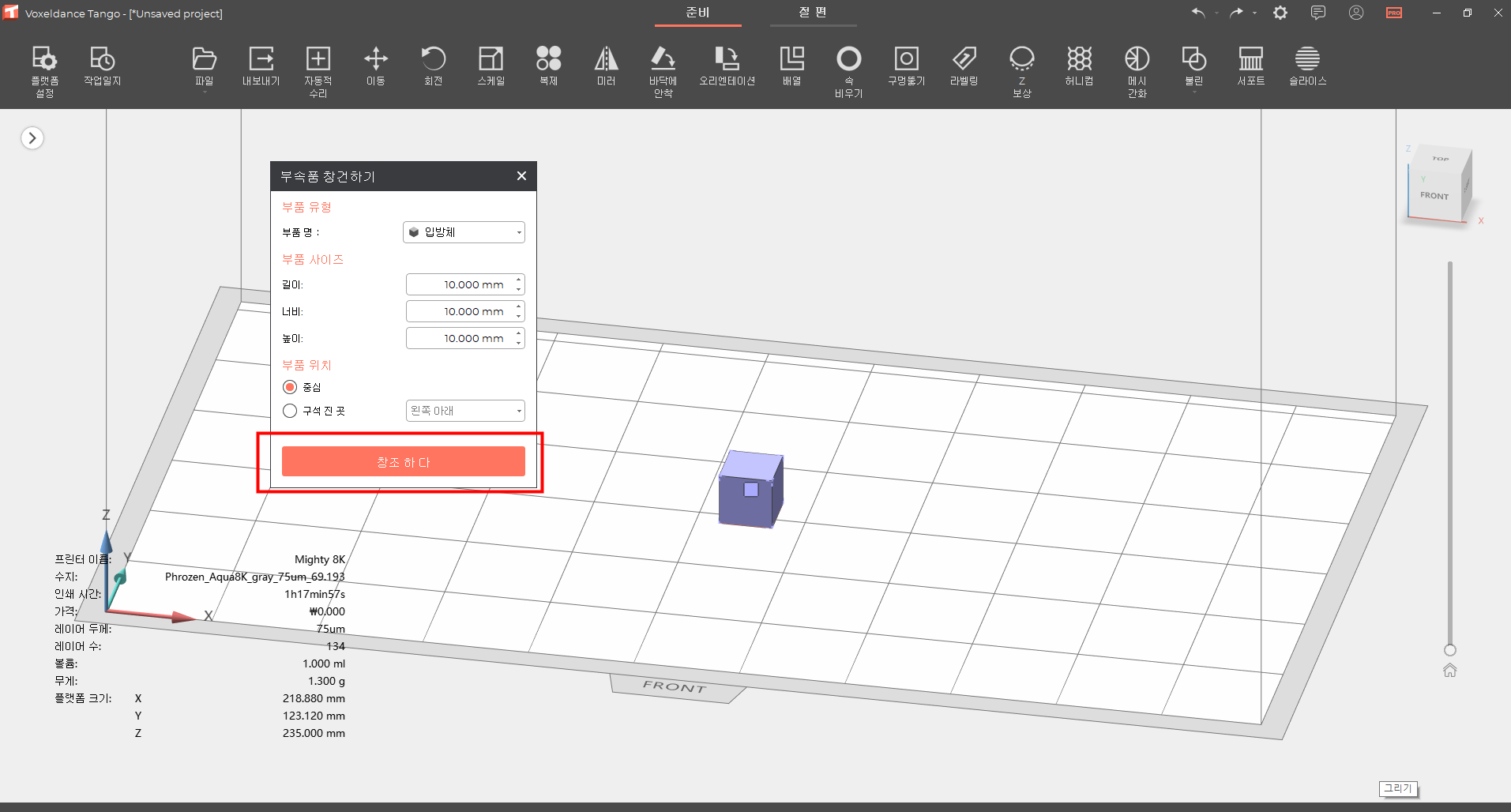Click the vertical layer slider handle

1449,650
